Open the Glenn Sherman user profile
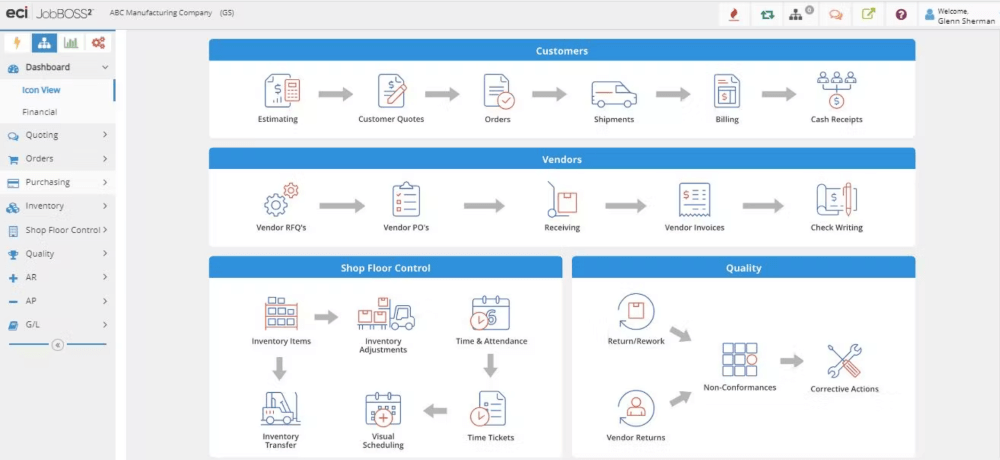 tap(959, 15)
